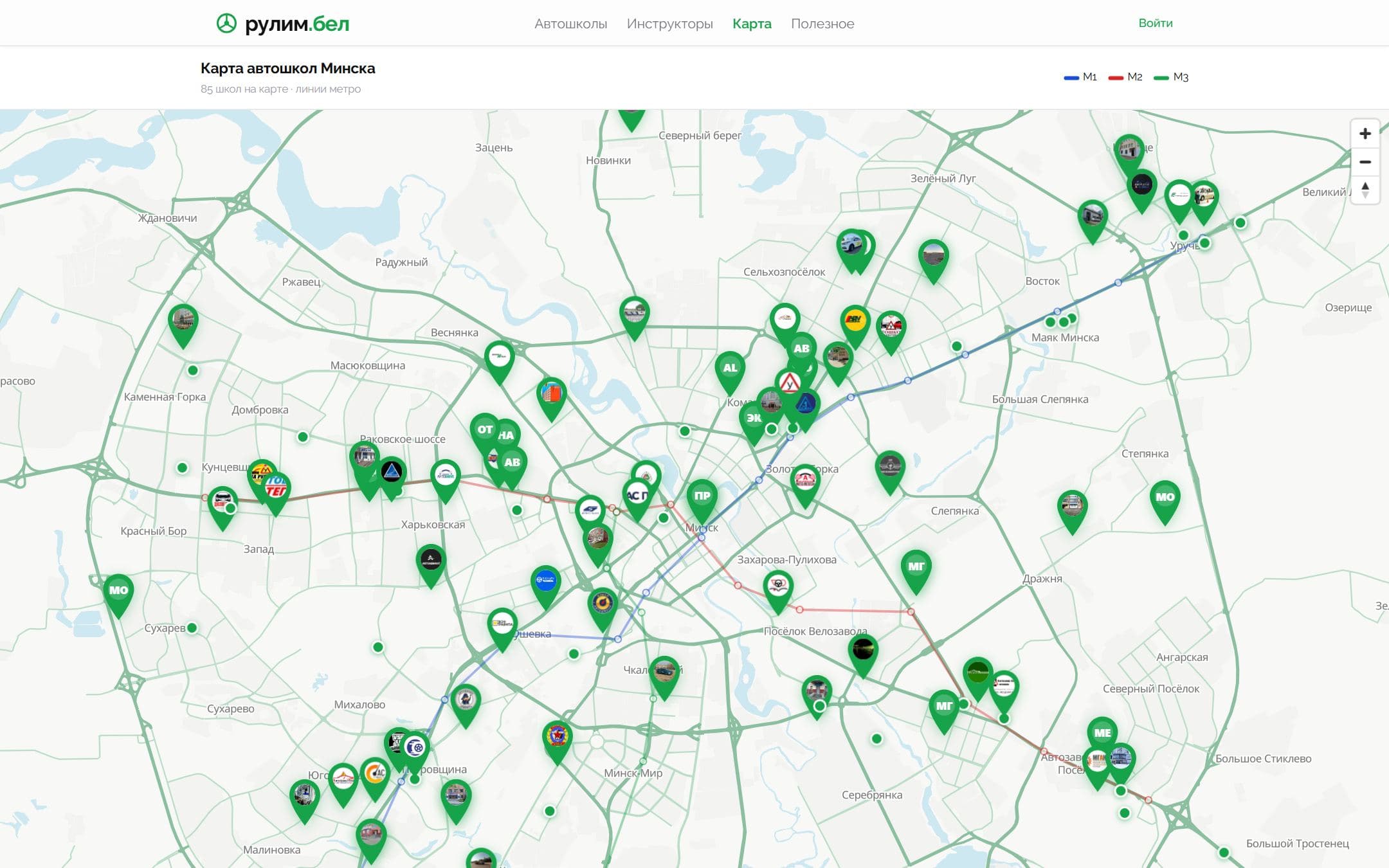Click the Каменная Горка map label
Image resolution: width=1389 pixels, height=868 pixels.
point(165,397)
